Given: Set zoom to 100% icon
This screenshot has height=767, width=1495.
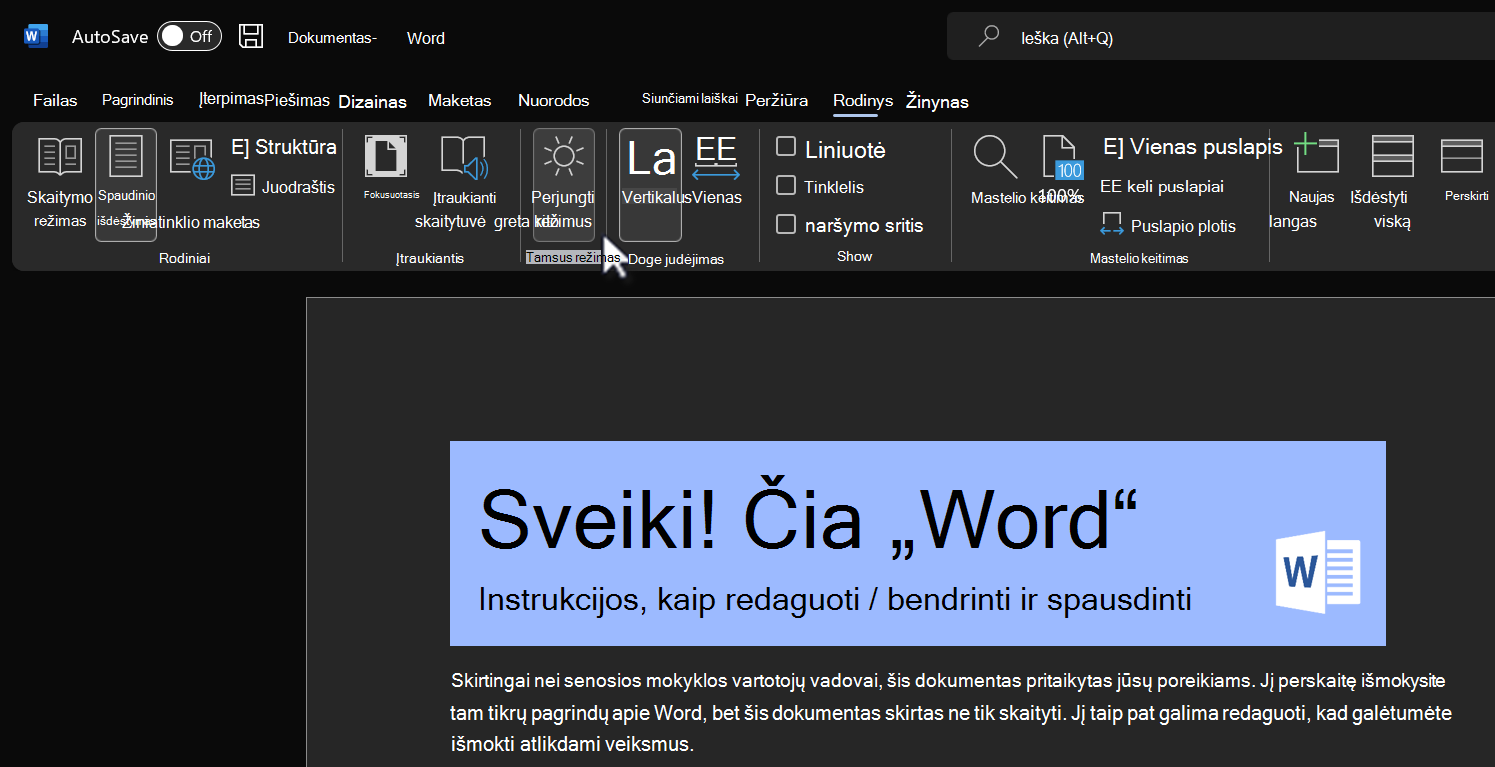Looking at the screenshot, I should [1062, 158].
